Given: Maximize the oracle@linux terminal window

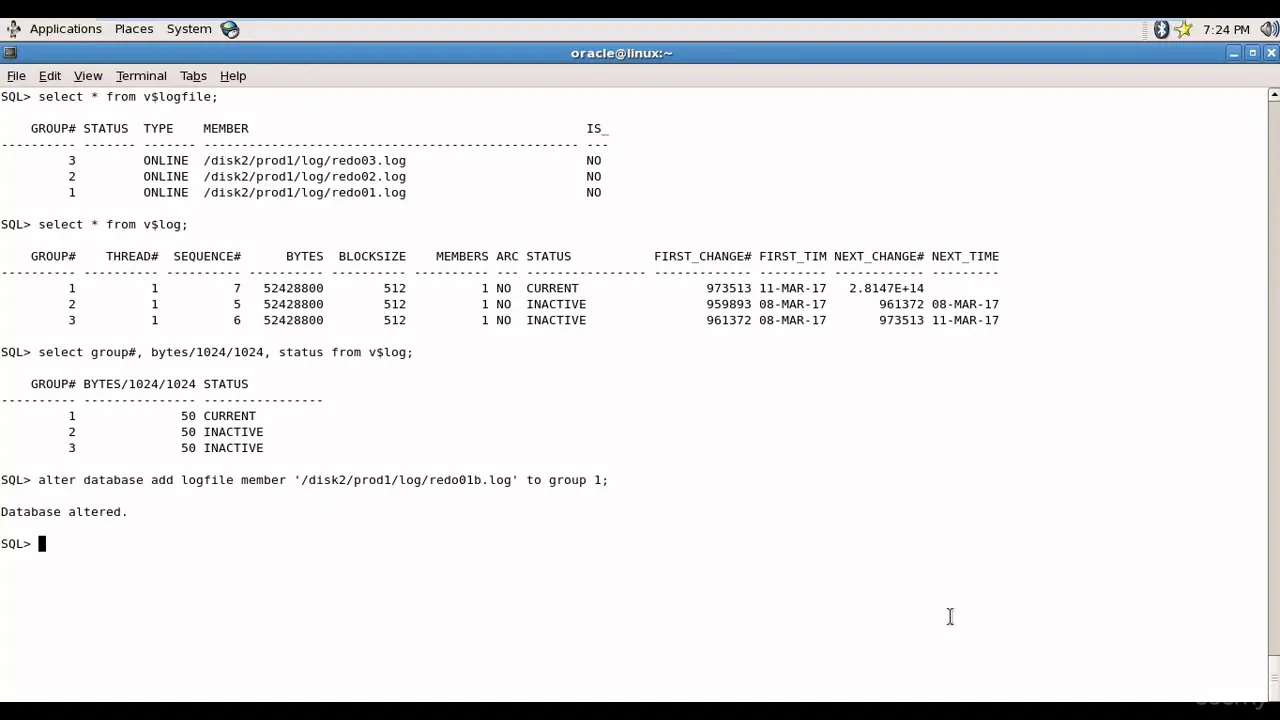Looking at the screenshot, I should point(1252,53).
